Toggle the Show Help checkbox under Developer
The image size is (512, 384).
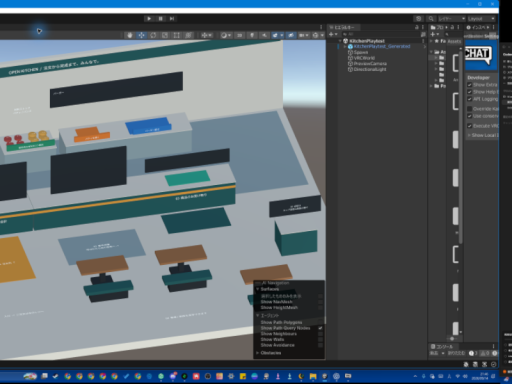point(470,92)
